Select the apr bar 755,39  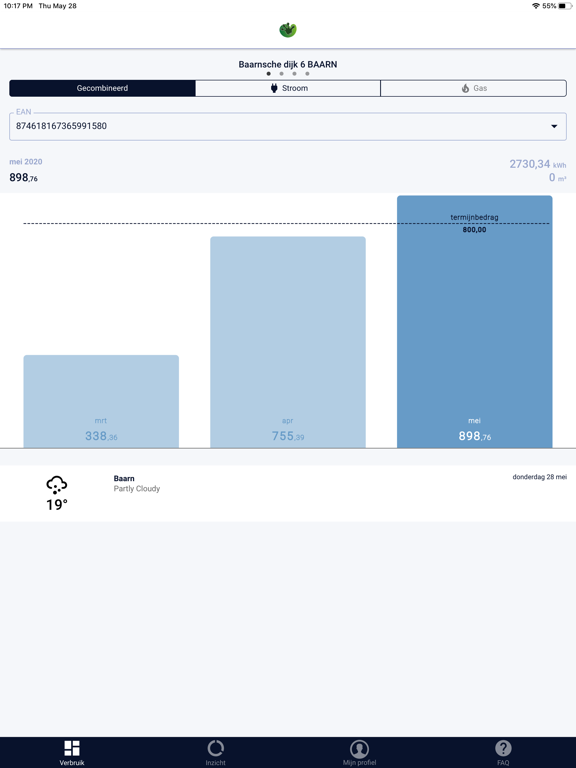point(288,342)
